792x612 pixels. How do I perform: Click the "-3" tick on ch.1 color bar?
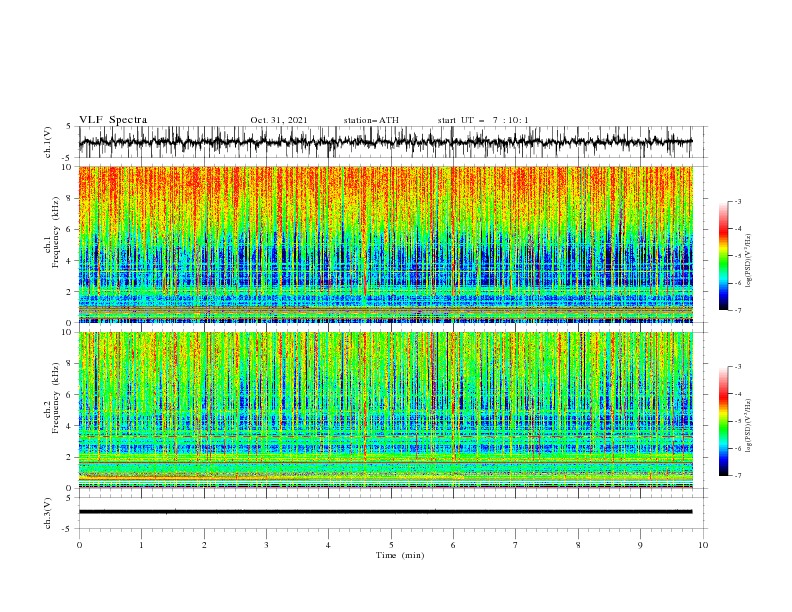pyautogui.click(x=738, y=201)
